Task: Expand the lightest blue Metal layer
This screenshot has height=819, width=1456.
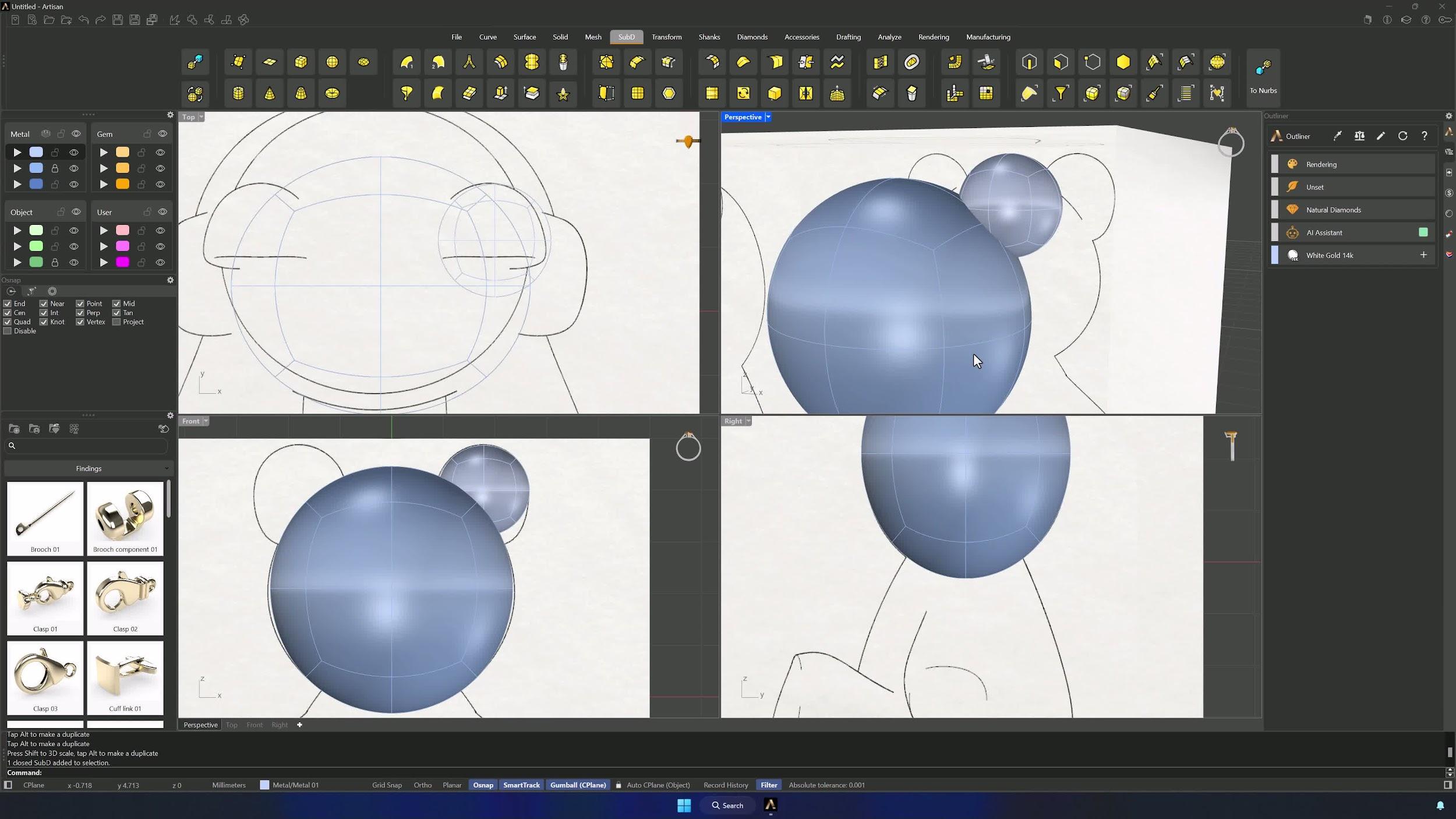Action: tap(17, 152)
